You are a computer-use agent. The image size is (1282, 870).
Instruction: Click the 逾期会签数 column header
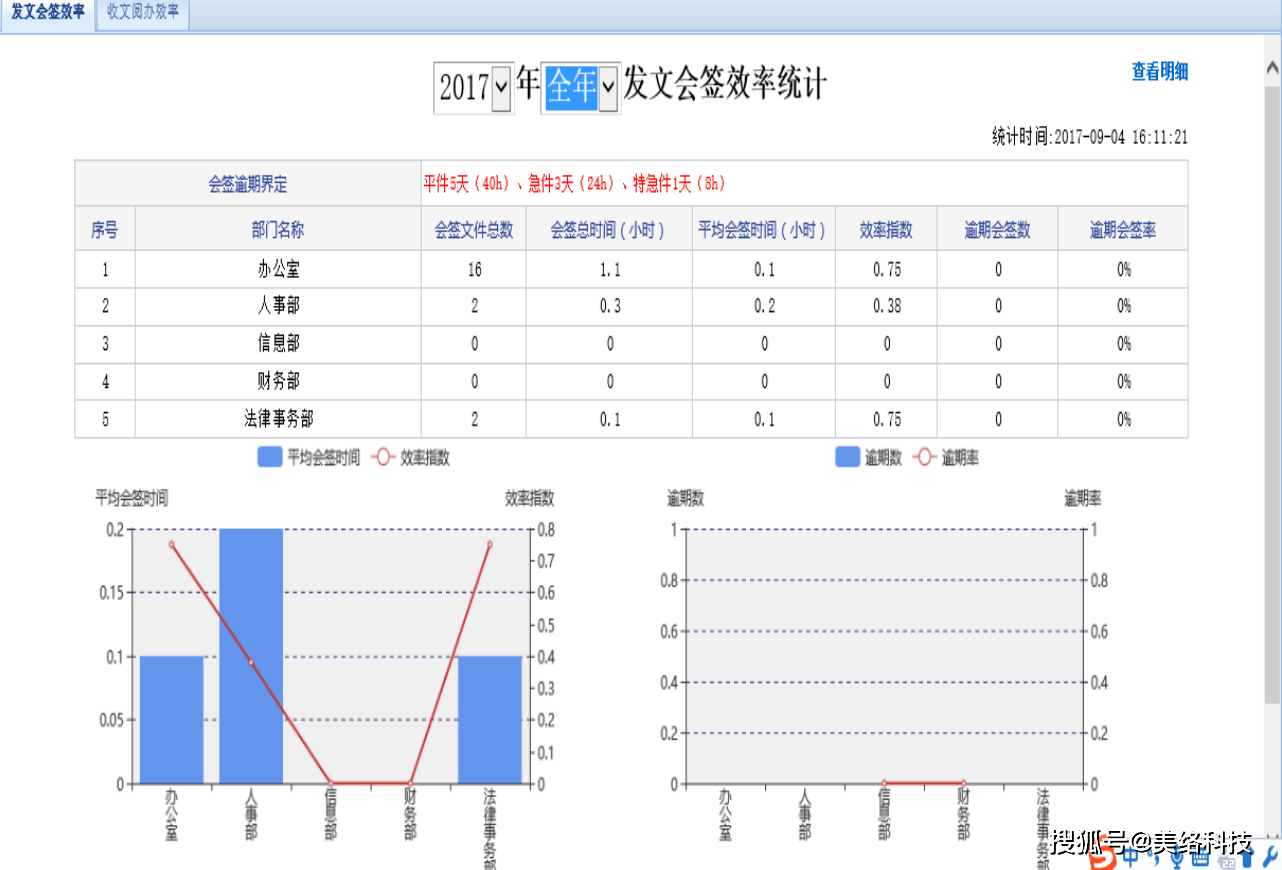point(997,230)
